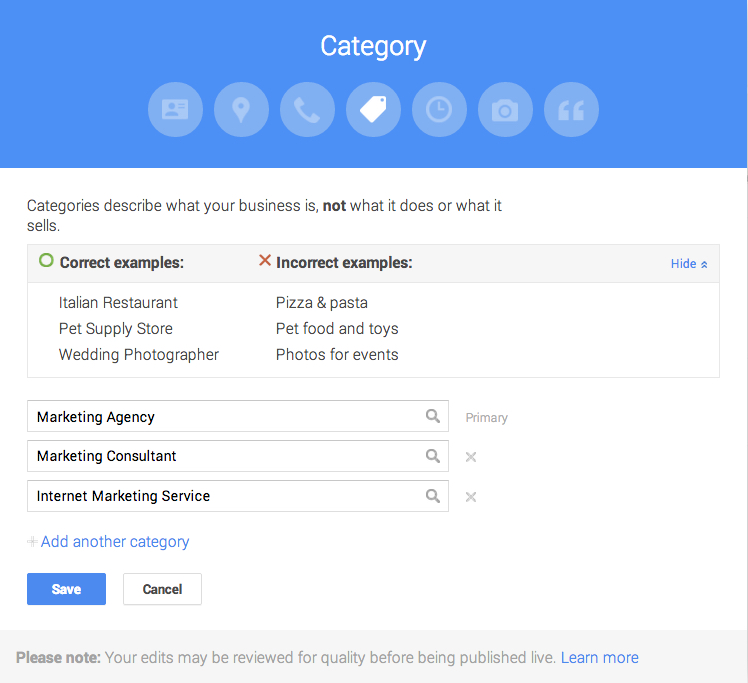Screen dimensions: 748x683
Task: Click search icon in Marketing Agency field
Action: tap(433, 416)
